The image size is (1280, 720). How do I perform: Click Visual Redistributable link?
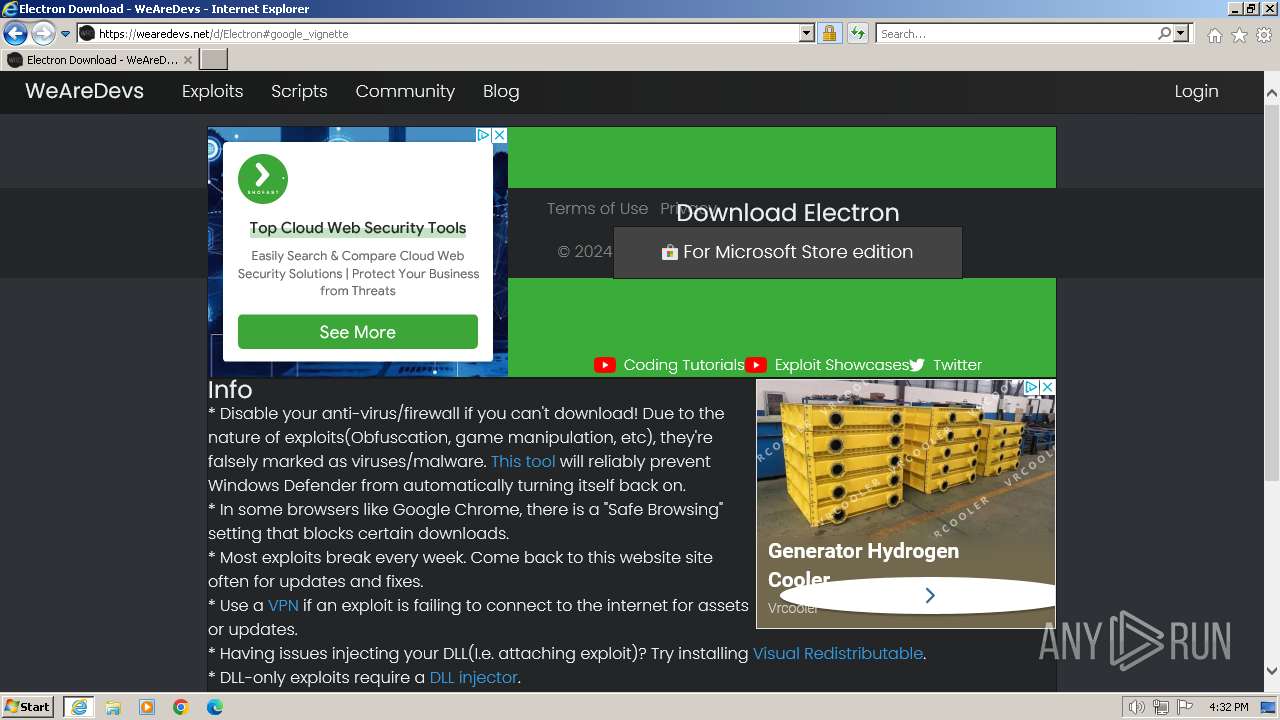pyautogui.click(x=838, y=654)
